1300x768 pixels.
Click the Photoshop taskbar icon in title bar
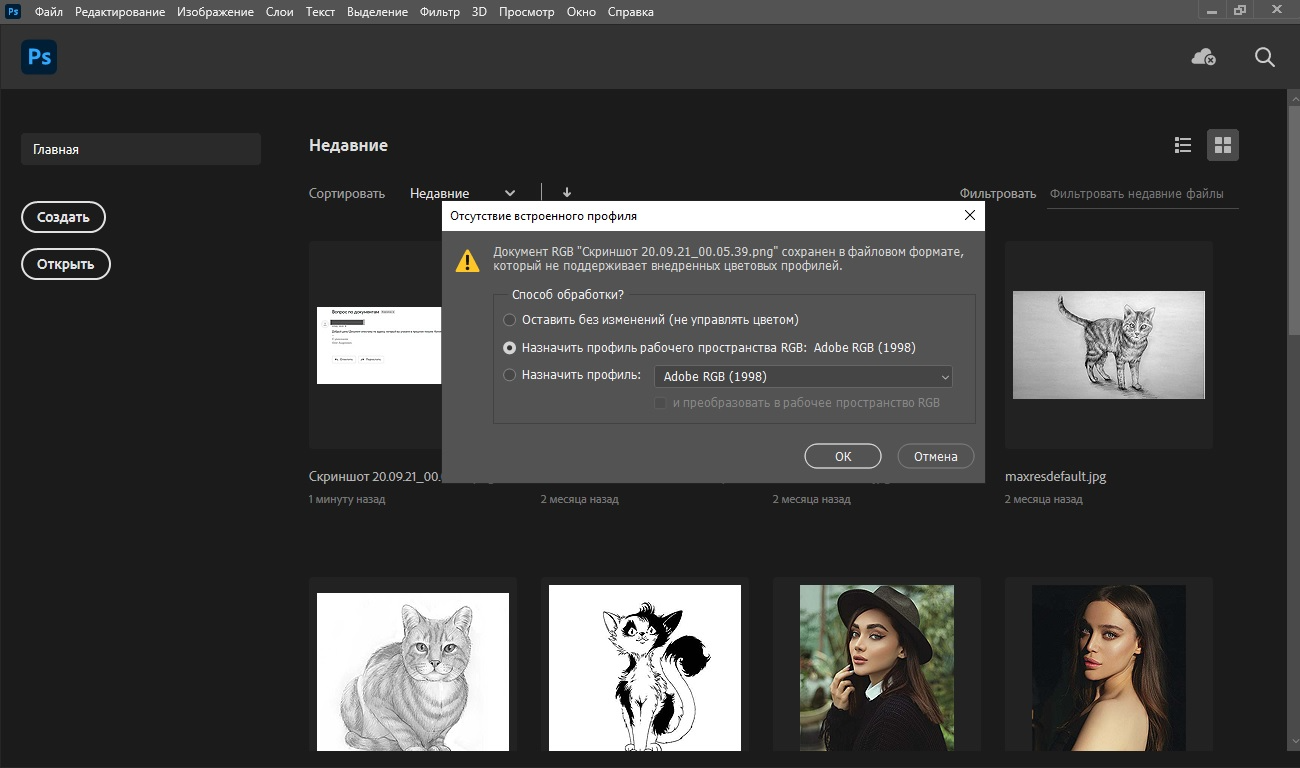click(x=11, y=11)
